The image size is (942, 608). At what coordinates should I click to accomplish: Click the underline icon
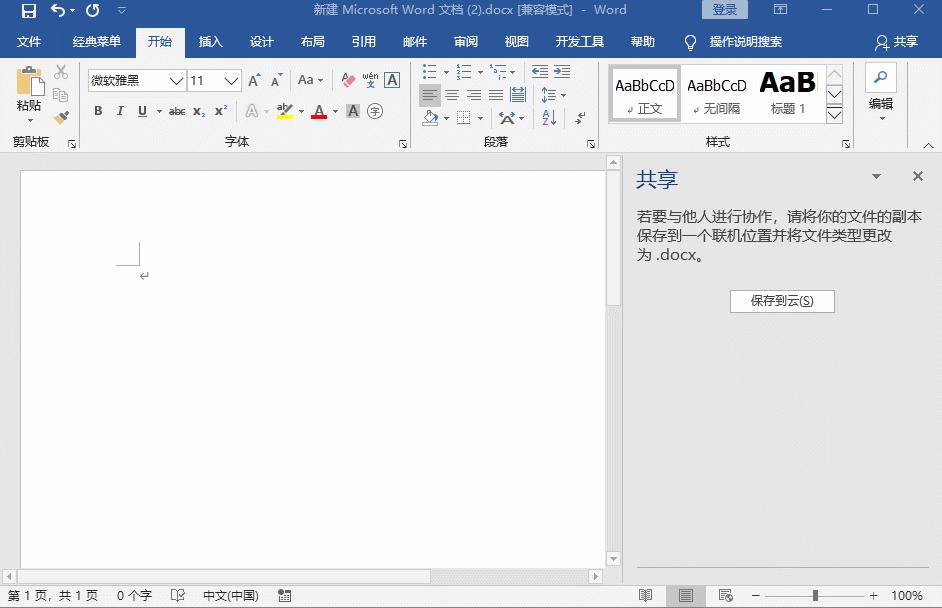(x=140, y=111)
